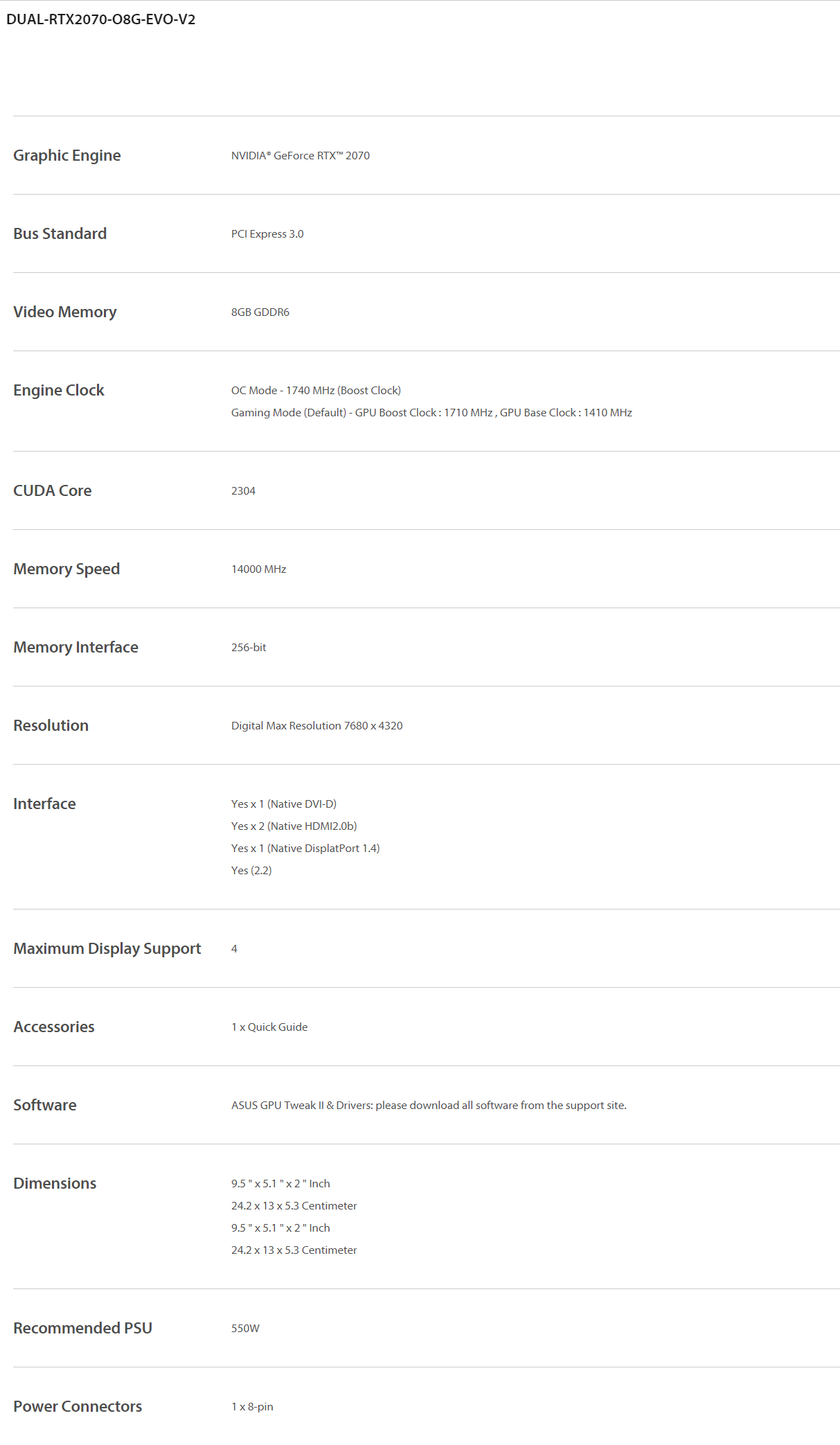
Task: Click the Digital Max Resolution 7680 x 4320 text
Action: tap(316, 726)
